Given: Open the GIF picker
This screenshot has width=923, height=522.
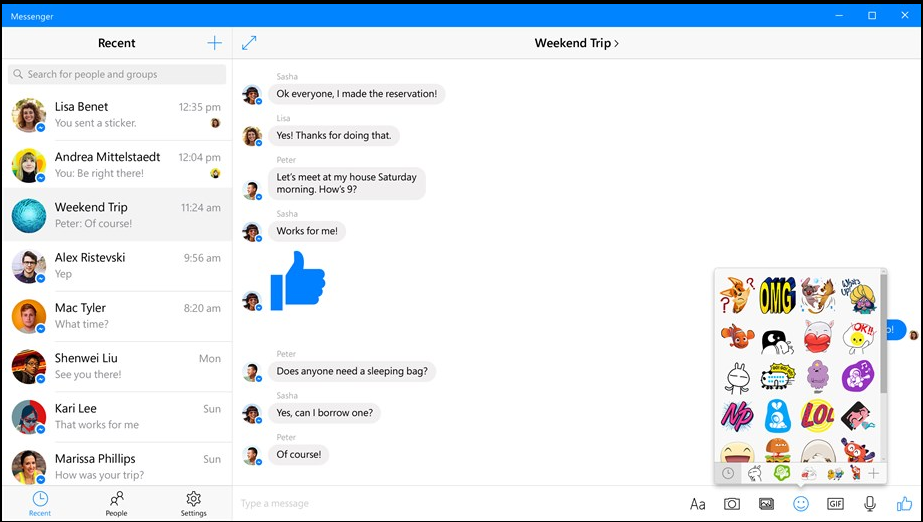Looking at the screenshot, I should (x=835, y=504).
